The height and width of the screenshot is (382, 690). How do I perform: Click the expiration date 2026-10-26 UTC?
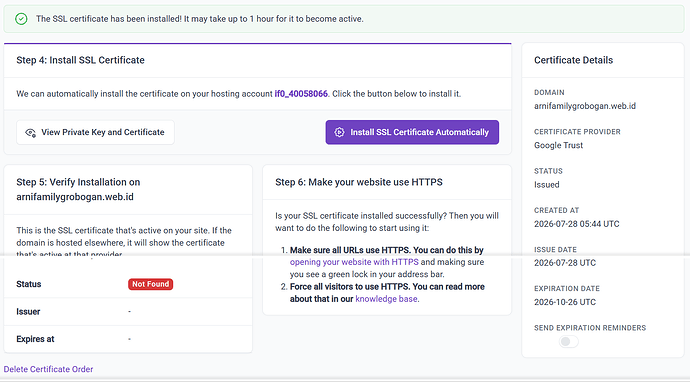(565, 302)
